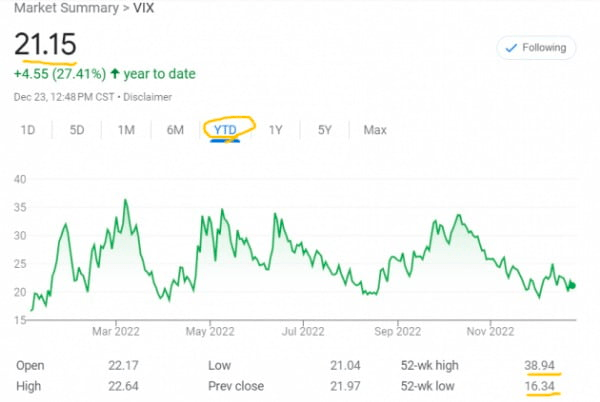Toggle the Following button
The height and width of the screenshot is (402, 600).
[536, 47]
